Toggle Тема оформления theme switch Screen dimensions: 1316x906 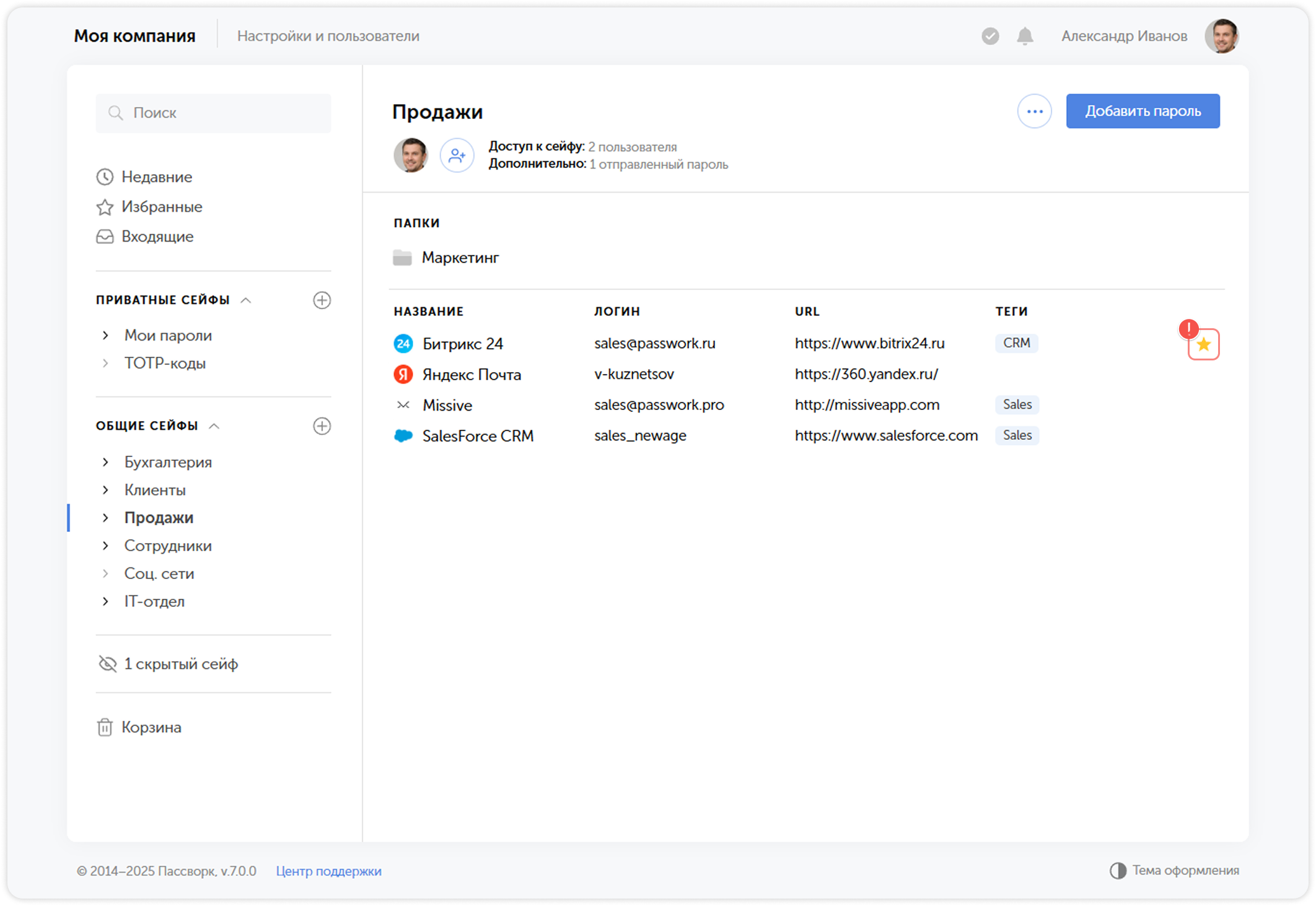click(1174, 871)
